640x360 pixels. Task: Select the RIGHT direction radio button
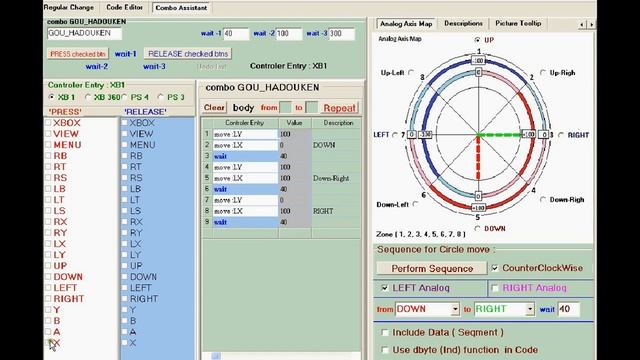coord(561,135)
